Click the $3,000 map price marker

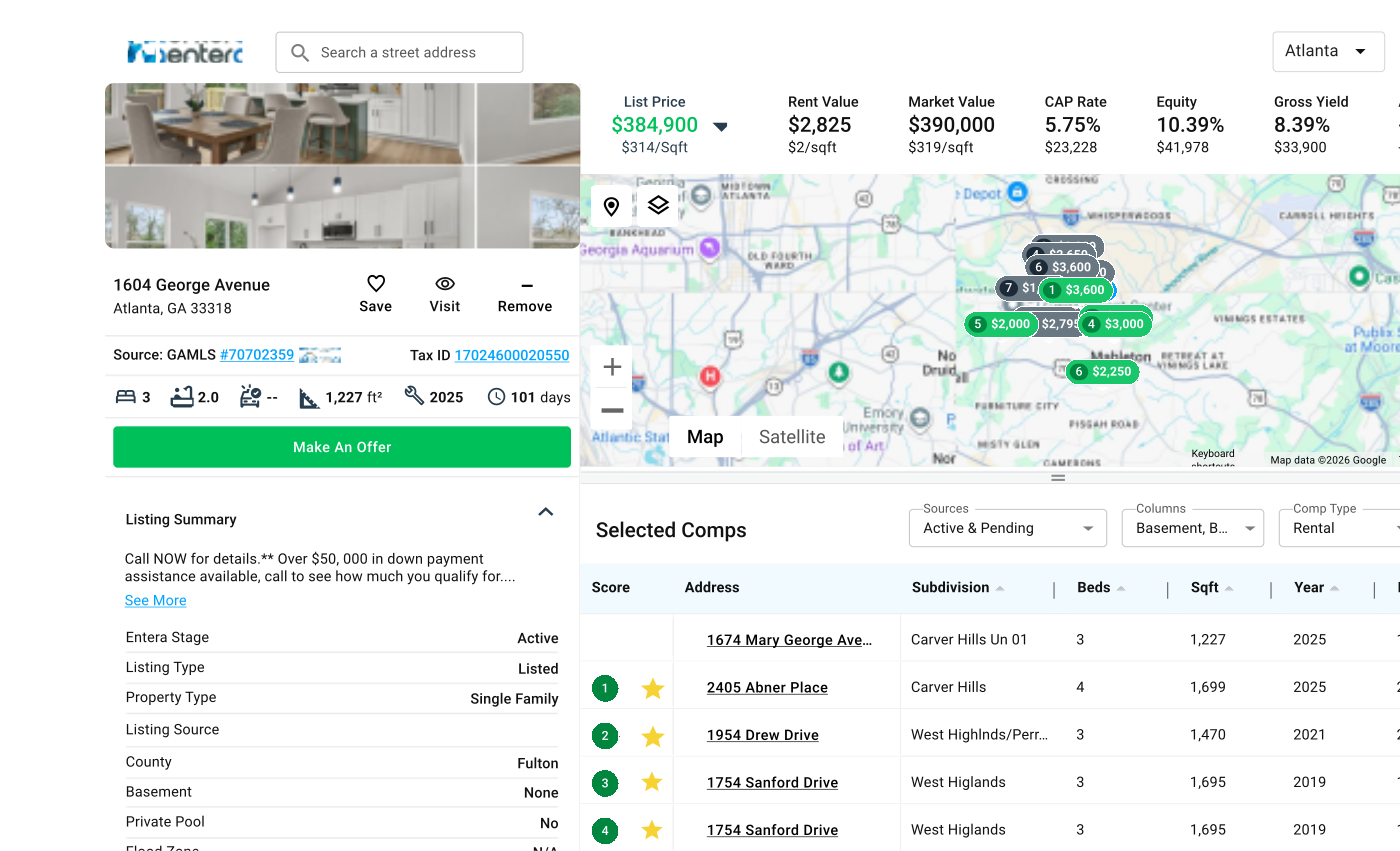tap(1115, 324)
